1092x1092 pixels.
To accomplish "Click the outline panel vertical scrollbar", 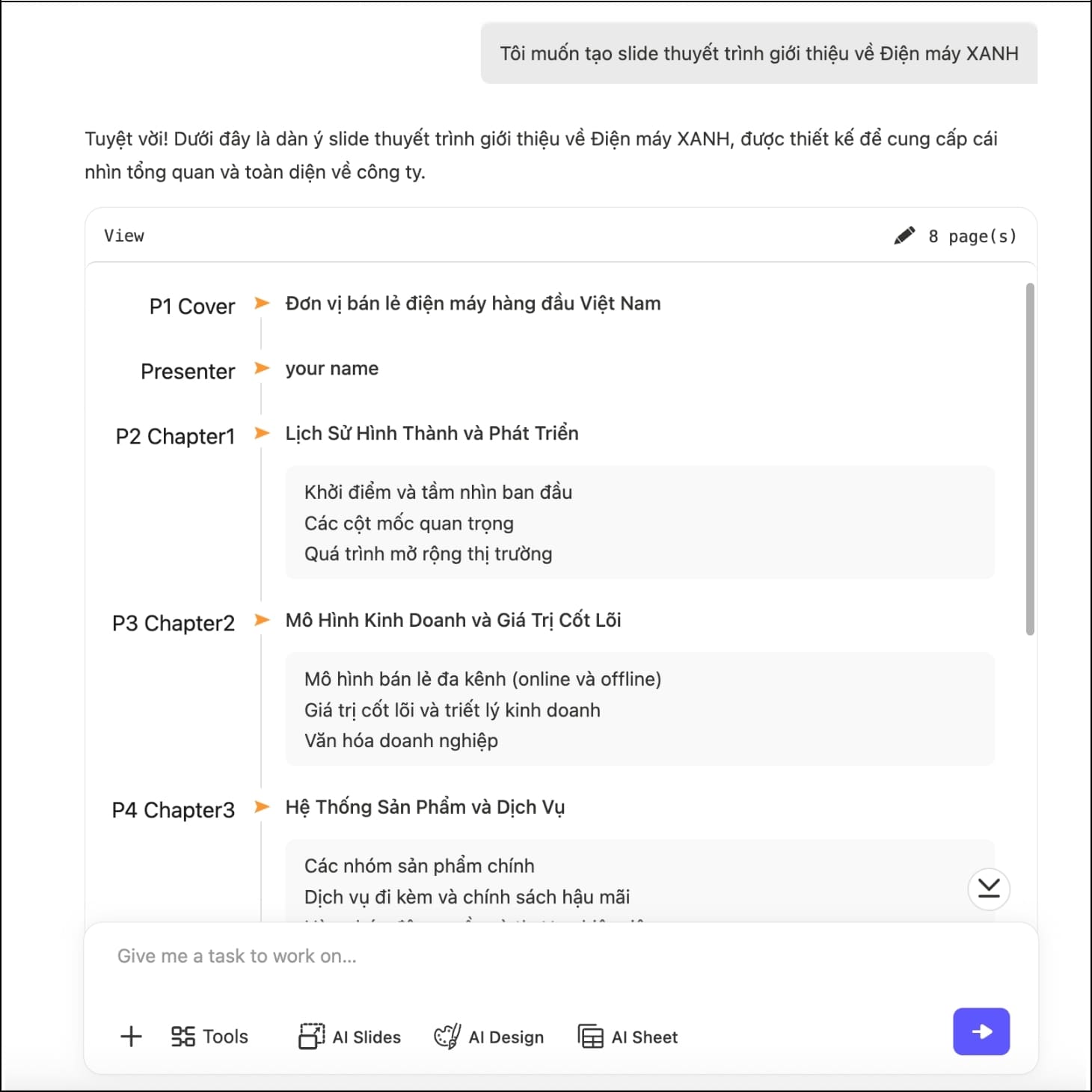I will (x=1030, y=459).
